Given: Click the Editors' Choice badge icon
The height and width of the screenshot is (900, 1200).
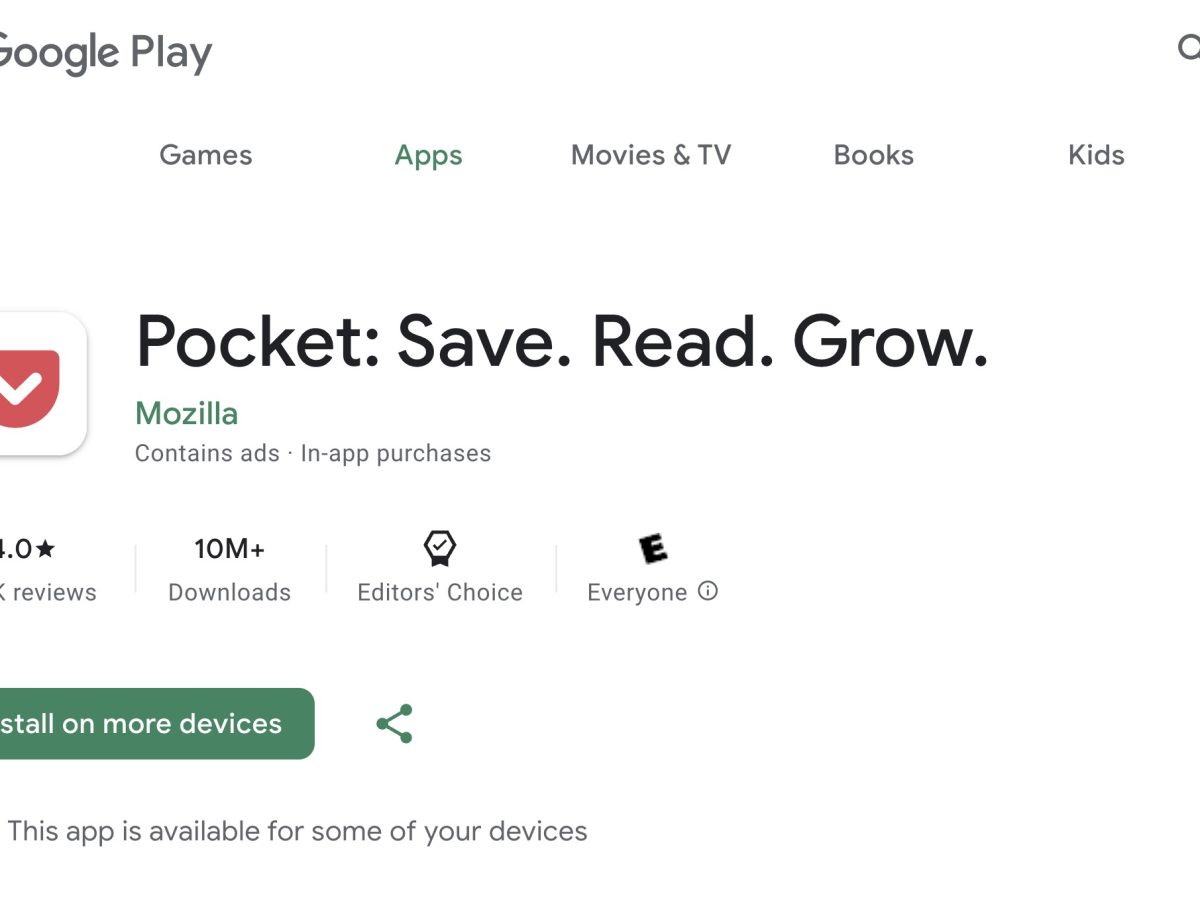Looking at the screenshot, I should click(440, 548).
